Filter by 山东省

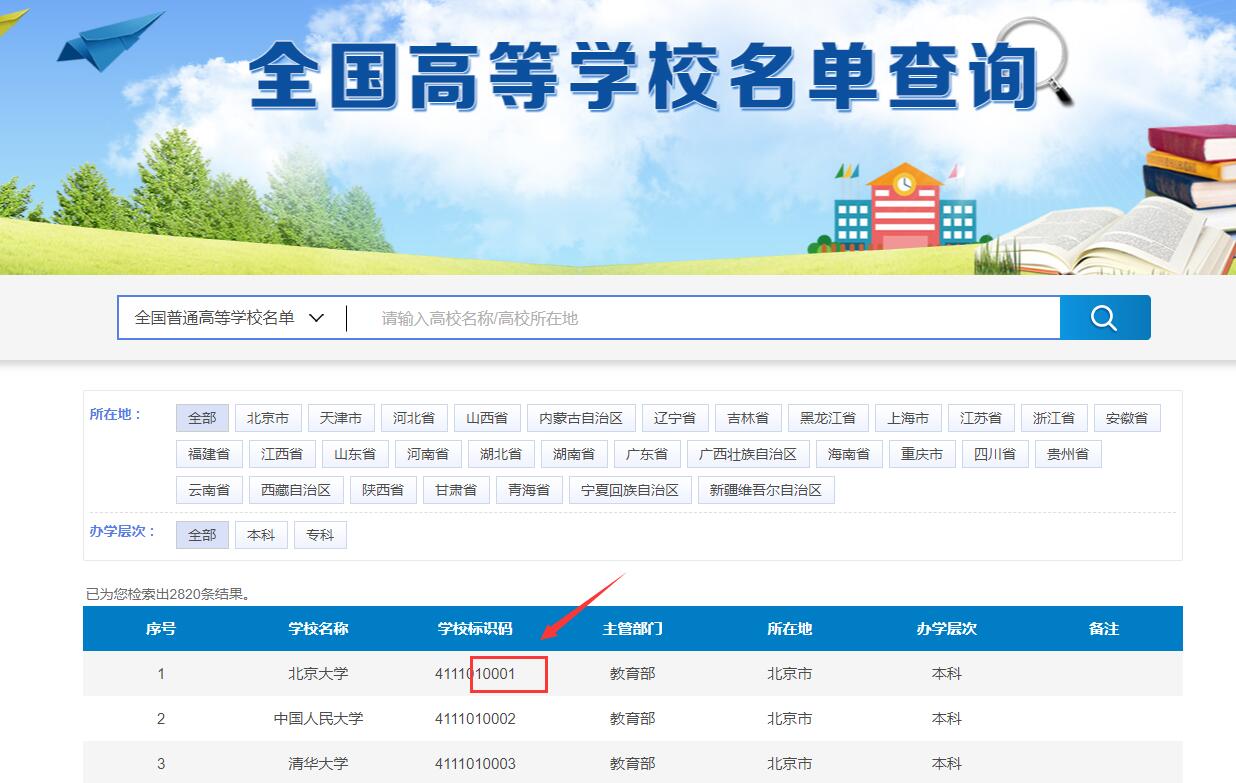355,454
